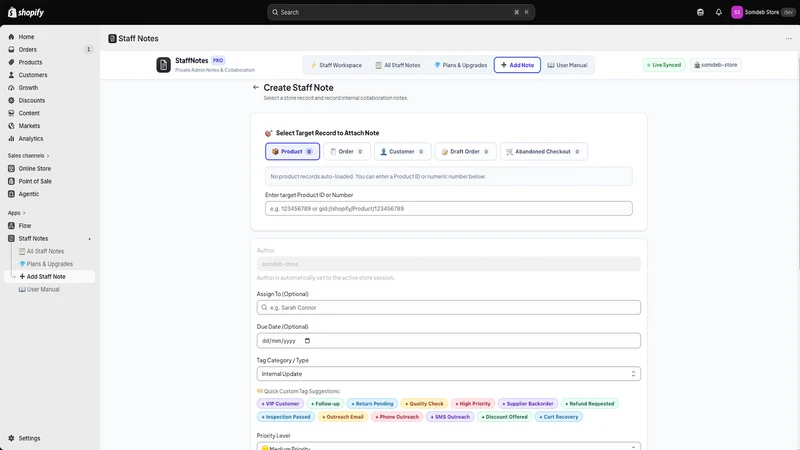The height and width of the screenshot is (450, 800).
Task: Expand the Apps section
Action: [x=16, y=213]
